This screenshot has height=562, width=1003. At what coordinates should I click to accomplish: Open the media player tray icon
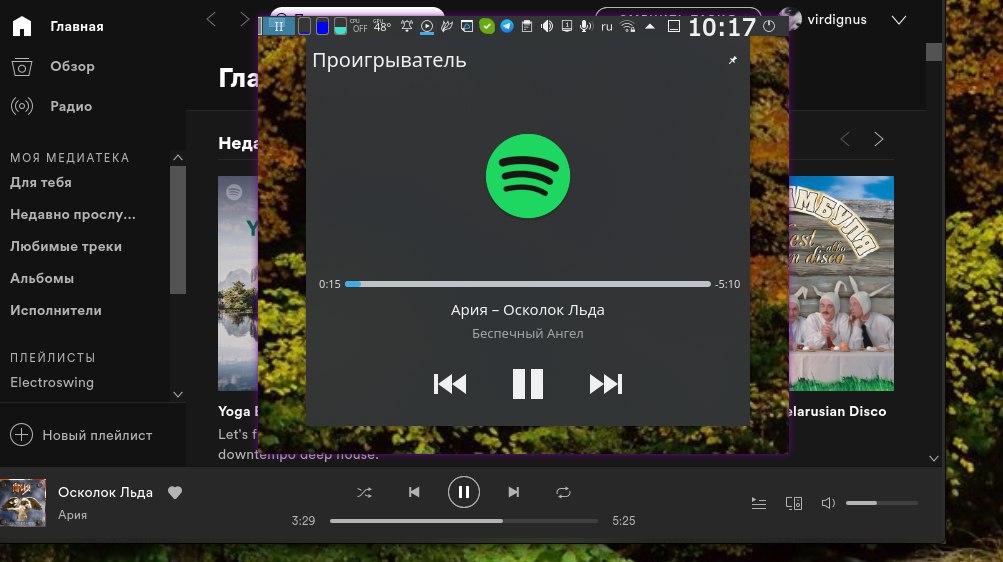click(x=427, y=26)
